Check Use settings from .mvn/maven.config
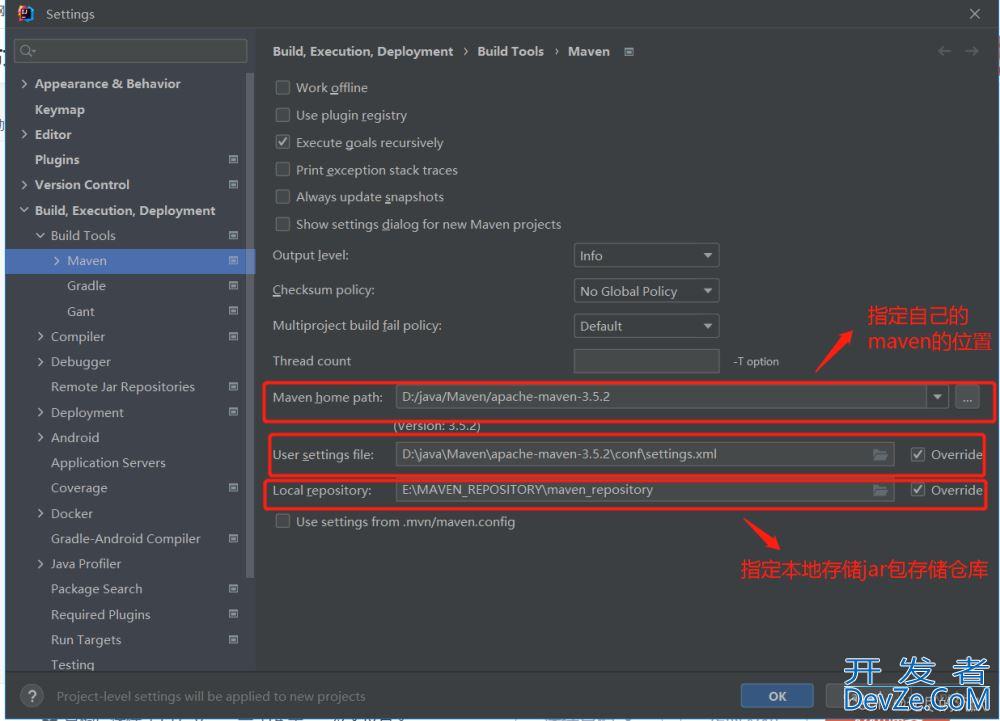The width and height of the screenshot is (1000, 721). tap(283, 521)
